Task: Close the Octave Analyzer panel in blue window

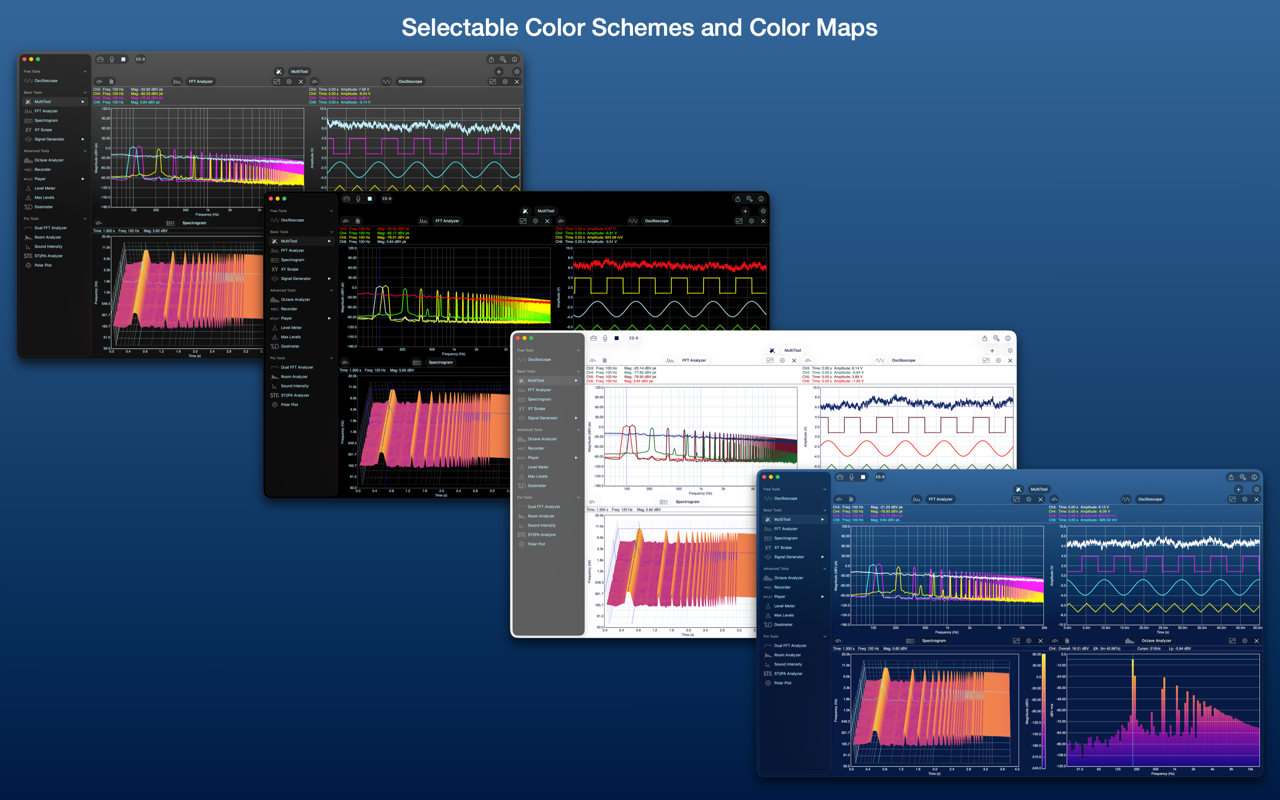Action: click(1256, 641)
